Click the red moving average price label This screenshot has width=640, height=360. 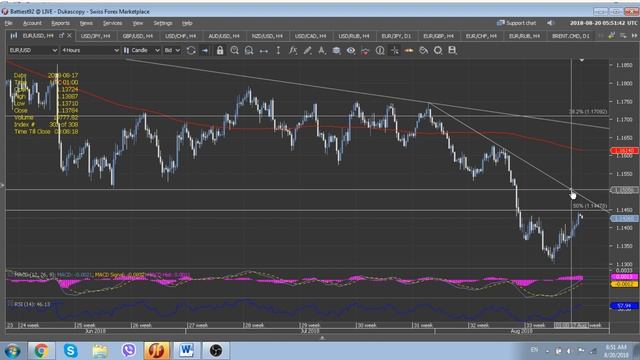[x=624, y=151]
